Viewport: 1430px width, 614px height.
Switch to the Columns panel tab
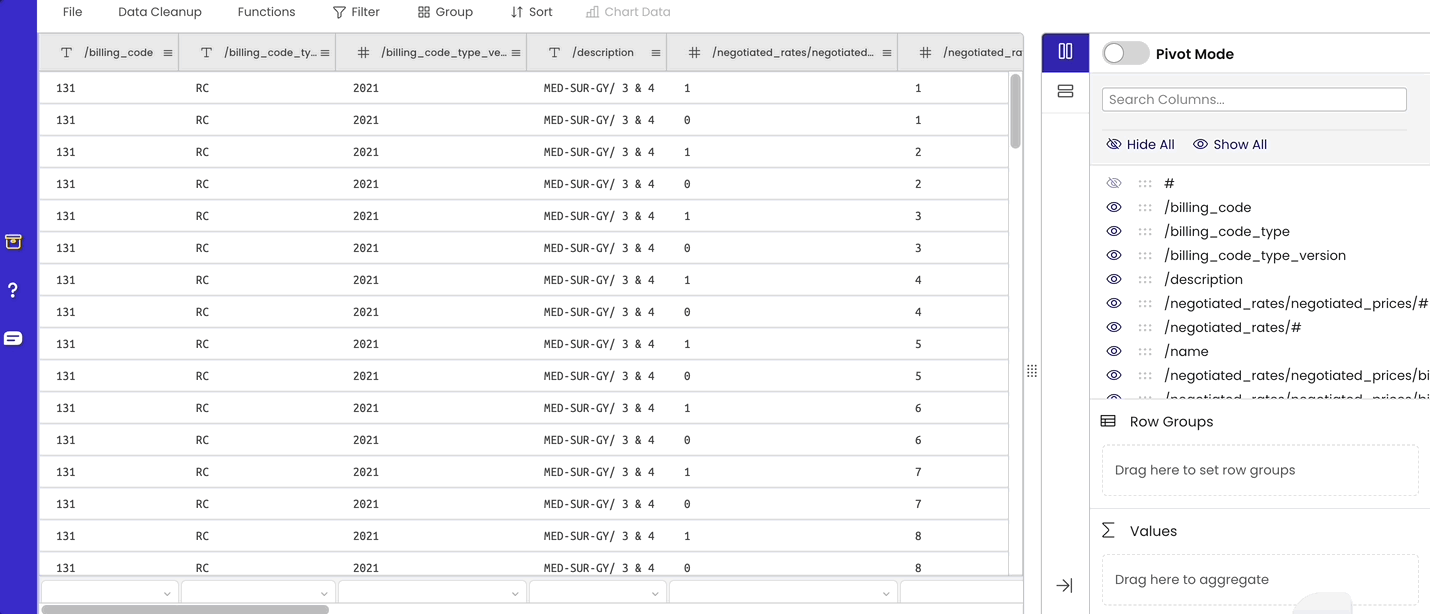click(x=1064, y=52)
